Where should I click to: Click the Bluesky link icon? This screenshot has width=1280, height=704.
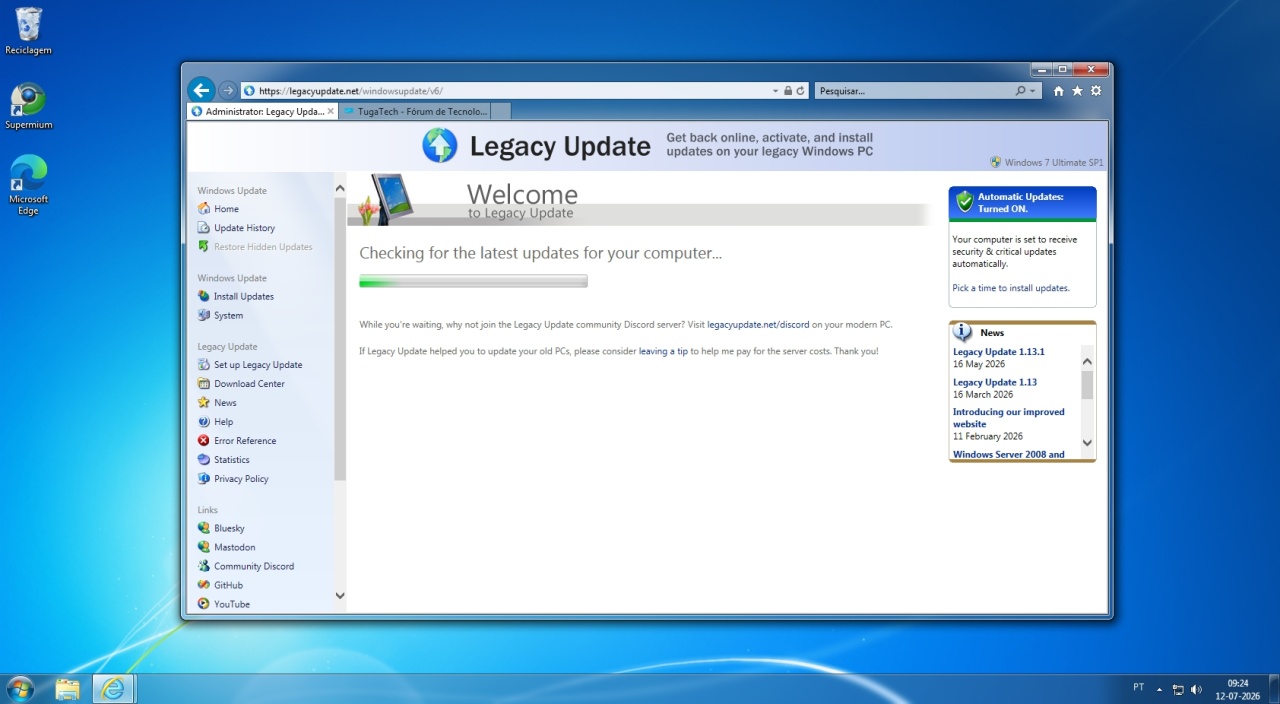pyautogui.click(x=204, y=528)
